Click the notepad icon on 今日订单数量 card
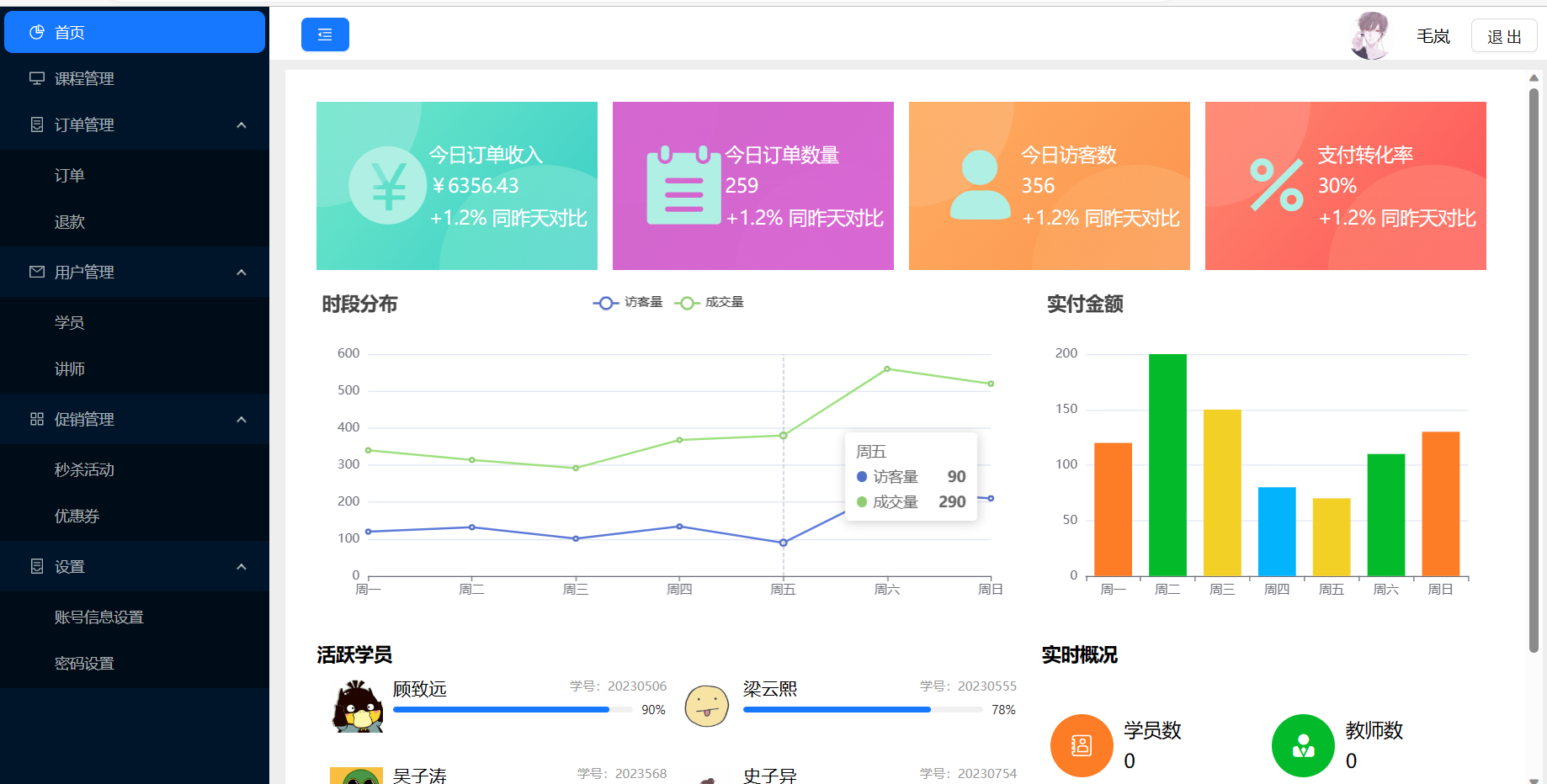 tap(683, 184)
